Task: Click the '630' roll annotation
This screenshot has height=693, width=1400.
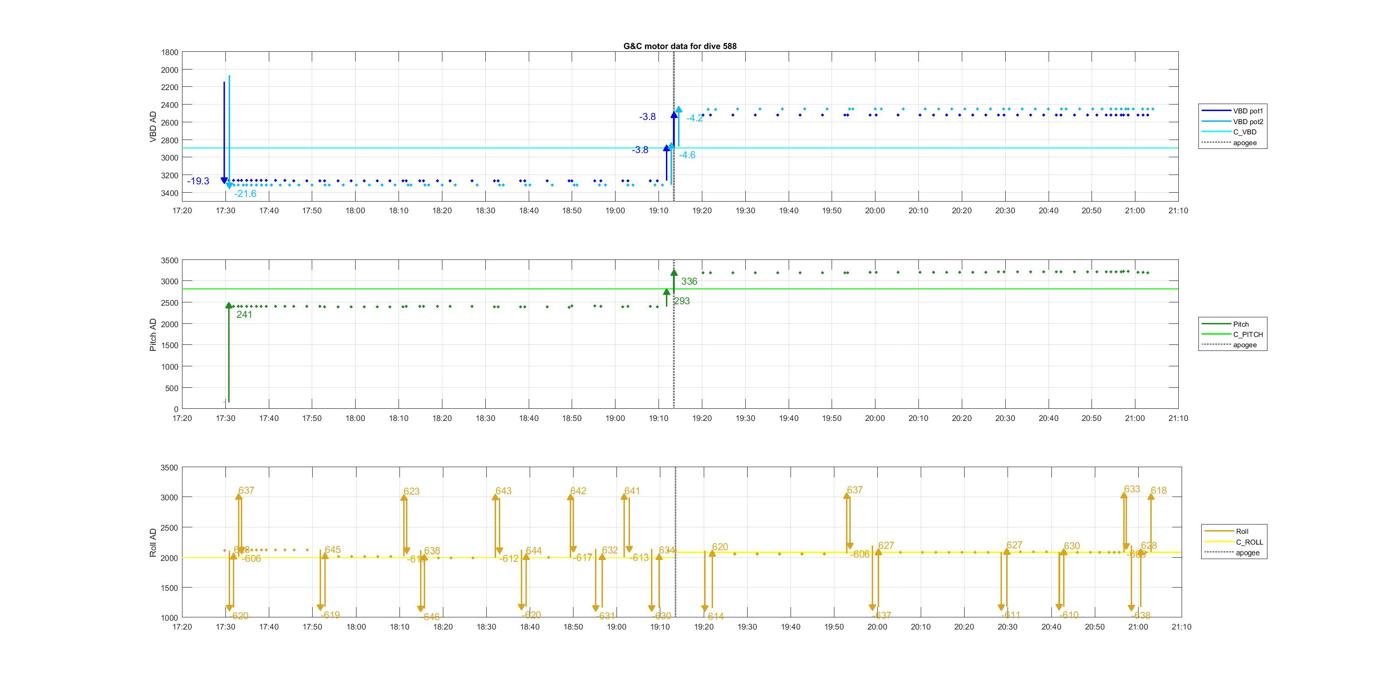Action: click(1071, 546)
